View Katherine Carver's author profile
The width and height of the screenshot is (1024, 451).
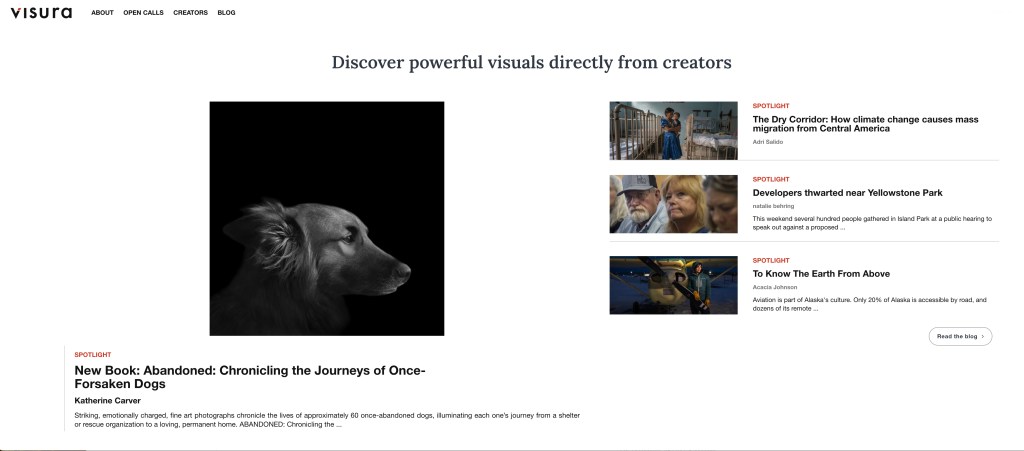[x=108, y=400]
